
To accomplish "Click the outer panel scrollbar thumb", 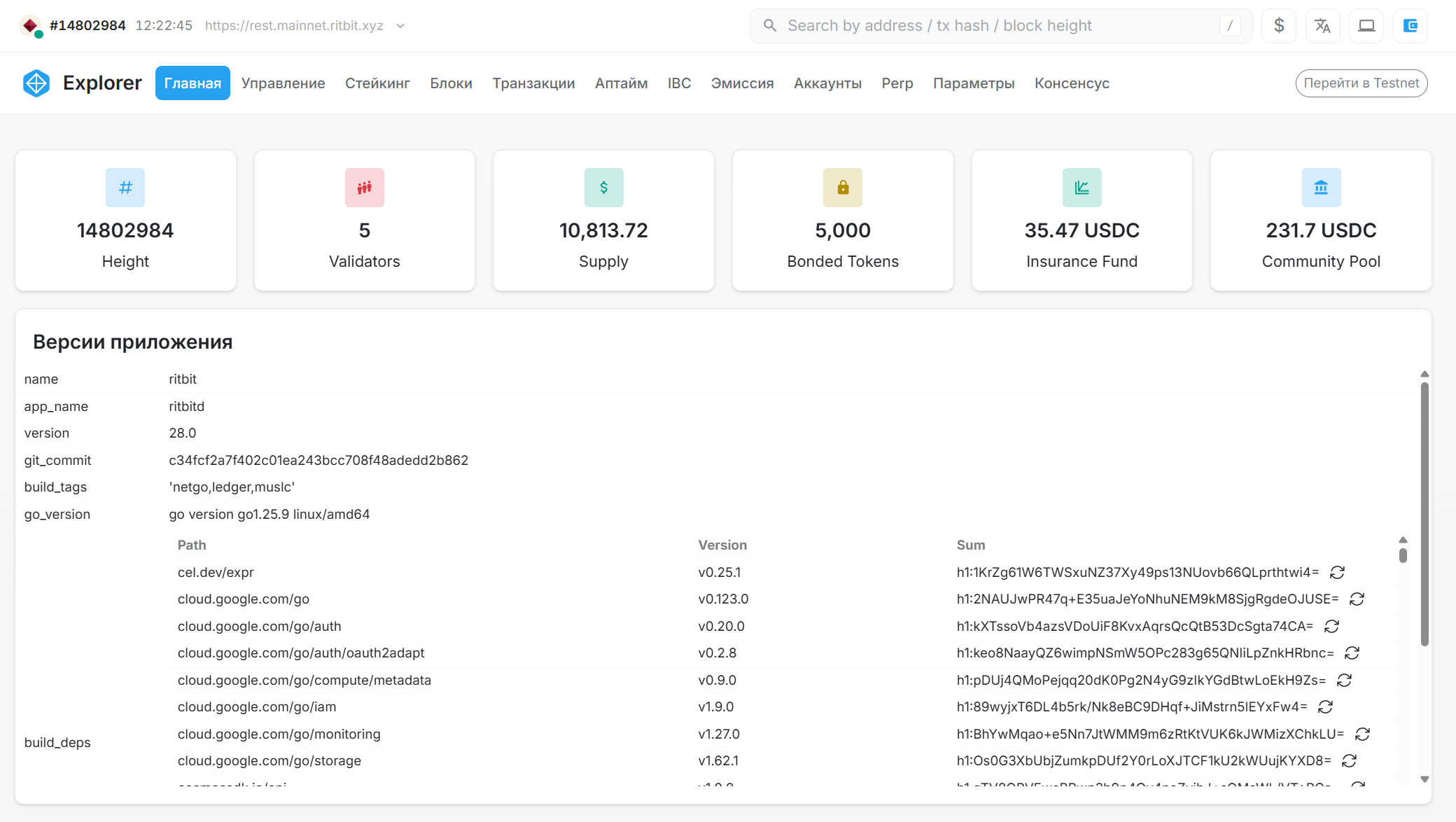I will (1424, 515).
